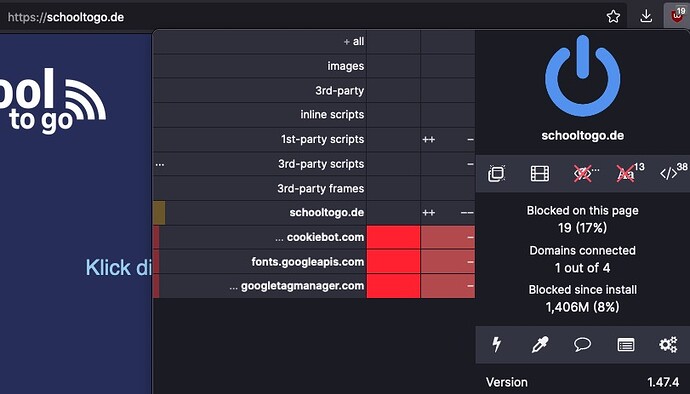Open the logger list icon
This screenshot has height=394, width=690.
626,344
